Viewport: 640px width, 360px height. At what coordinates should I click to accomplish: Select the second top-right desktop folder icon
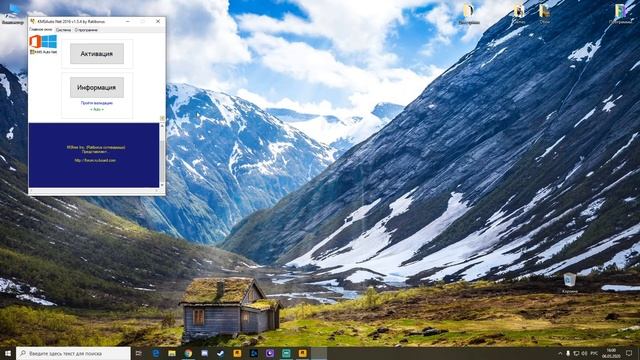[519, 14]
